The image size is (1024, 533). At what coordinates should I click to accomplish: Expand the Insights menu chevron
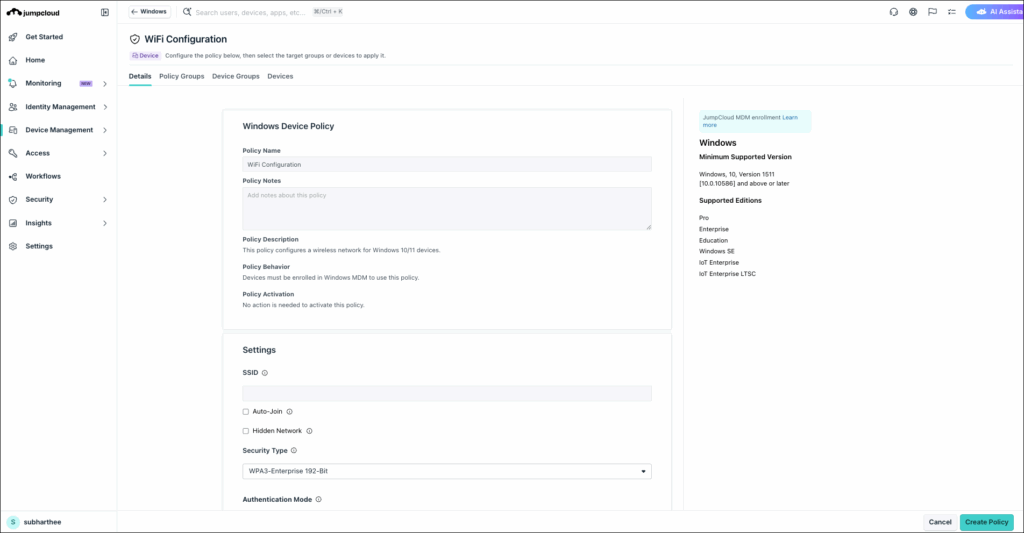pyautogui.click(x=104, y=223)
